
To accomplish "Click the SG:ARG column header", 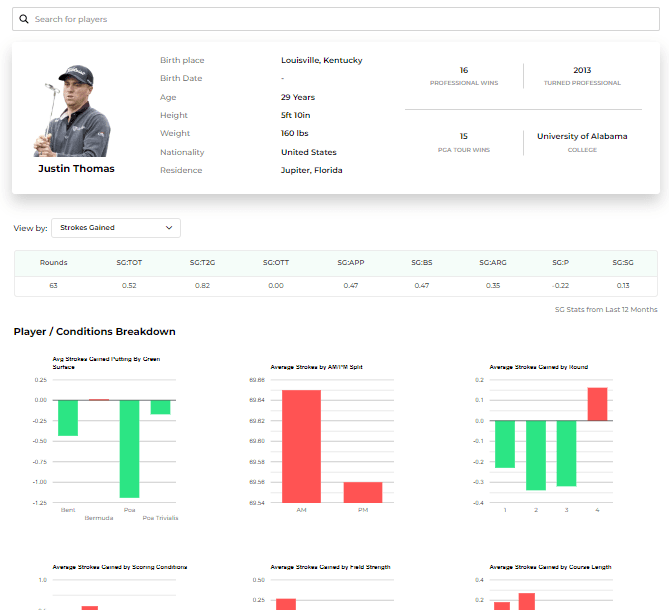I will 493,262.
